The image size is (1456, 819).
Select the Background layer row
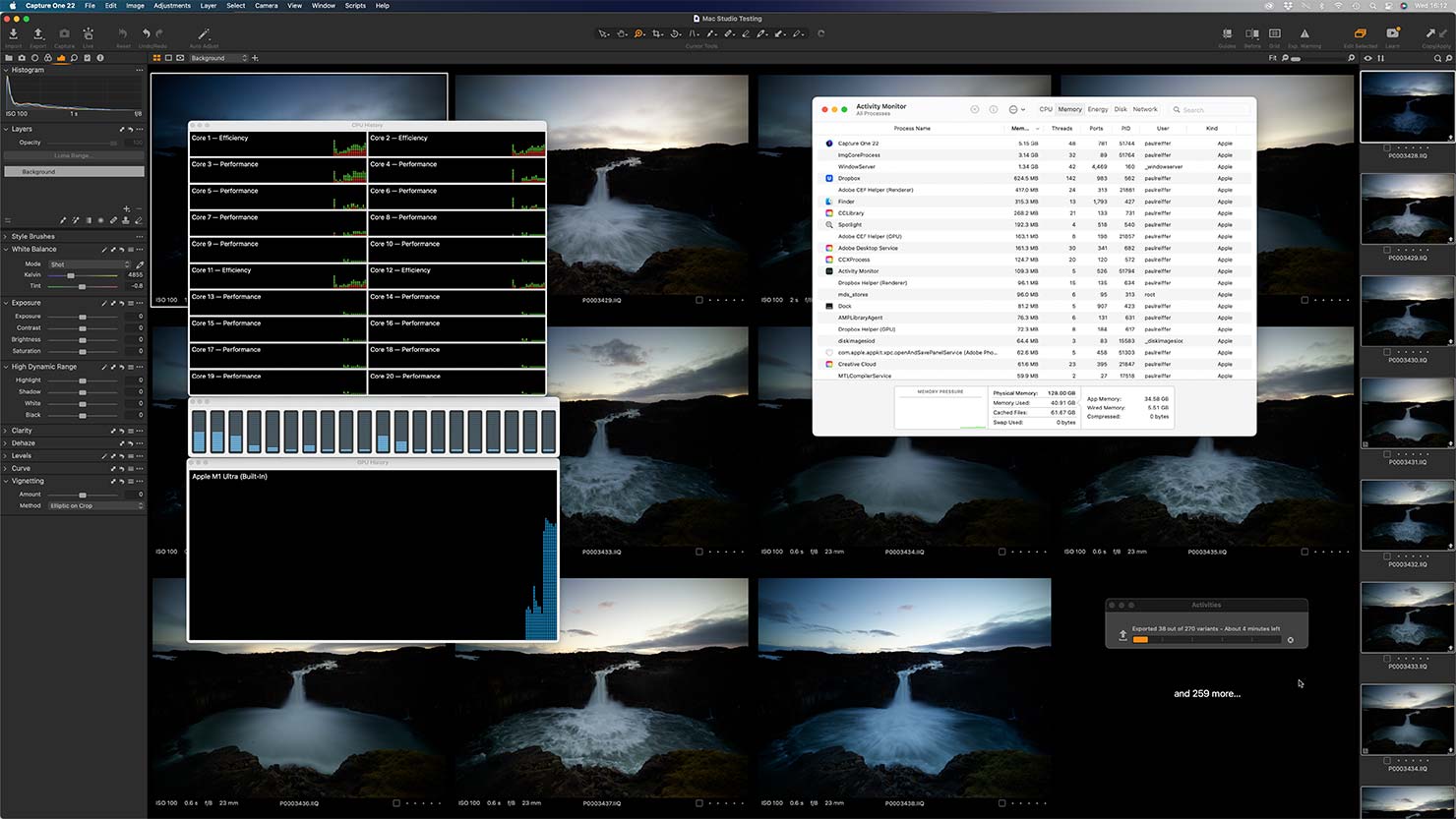click(74, 172)
